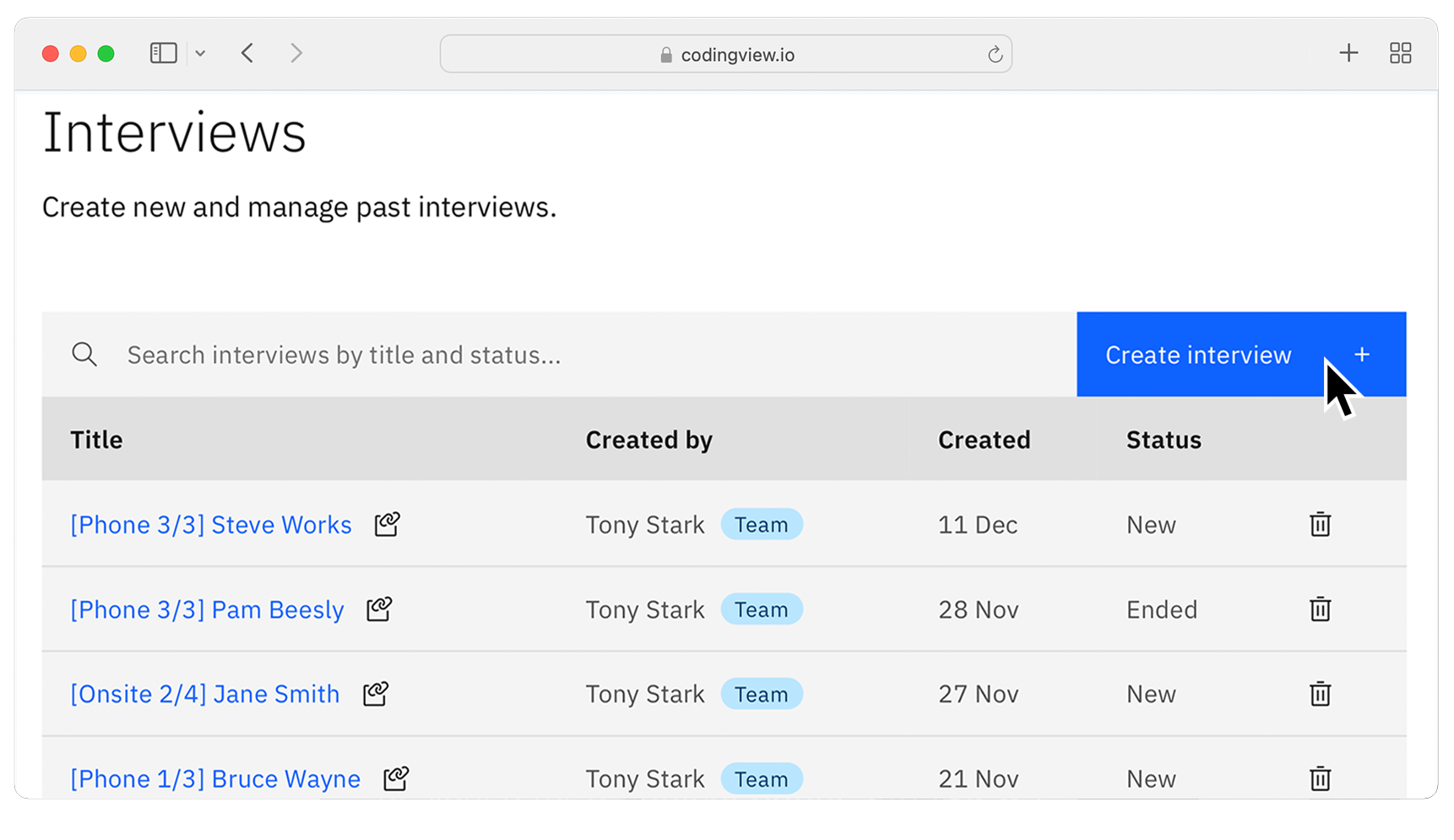
Task: Reload the page with the refresh icon
Action: 996,54
